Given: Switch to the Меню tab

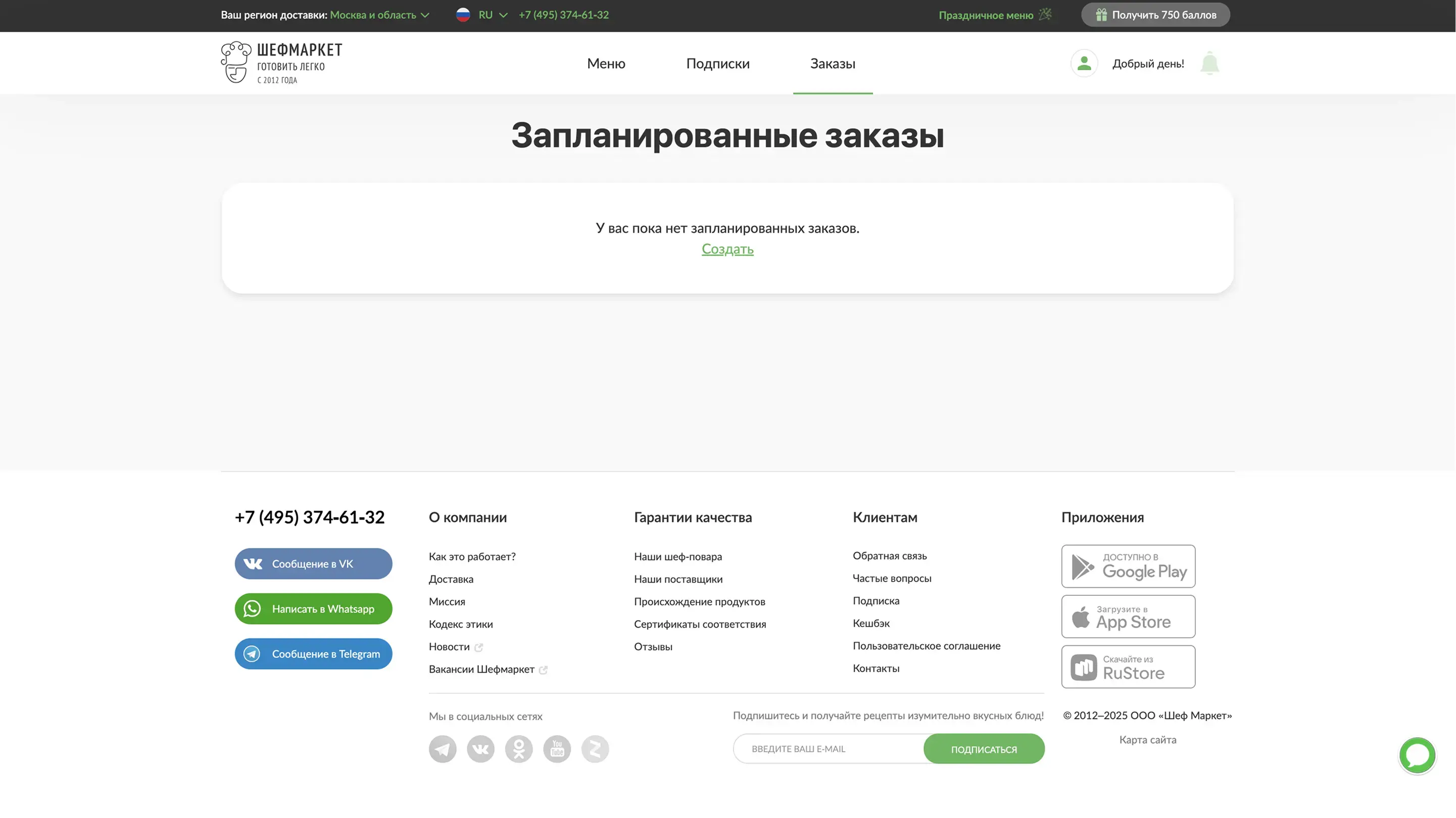Looking at the screenshot, I should point(606,64).
